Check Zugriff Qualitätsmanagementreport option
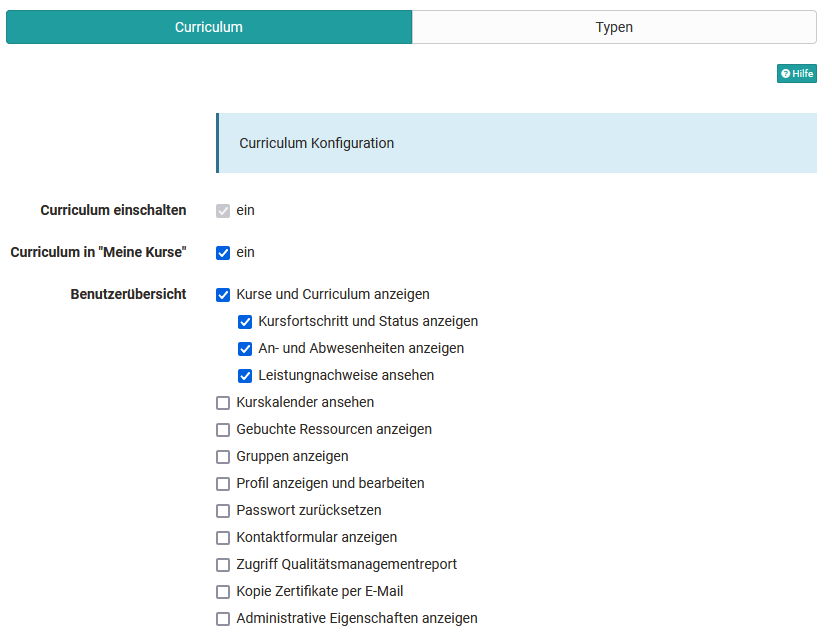Viewport: 832px width, 643px height. [x=223, y=565]
